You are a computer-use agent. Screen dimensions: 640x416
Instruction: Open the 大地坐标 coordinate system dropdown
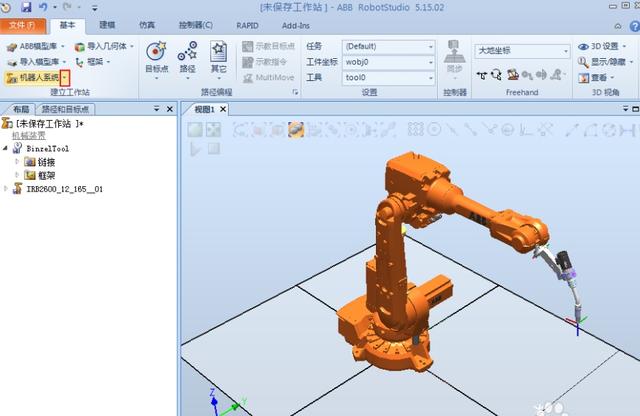click(522, 51)
